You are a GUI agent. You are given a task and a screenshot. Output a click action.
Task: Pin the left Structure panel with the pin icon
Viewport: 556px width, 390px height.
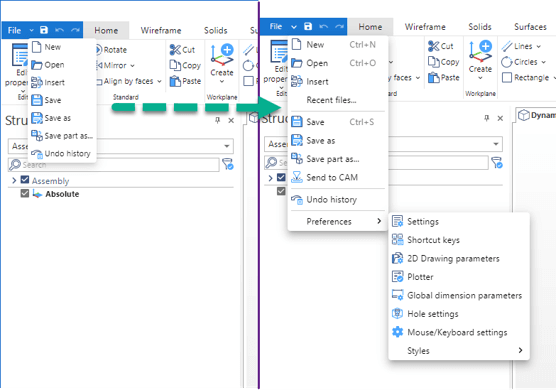coord(217,121)
